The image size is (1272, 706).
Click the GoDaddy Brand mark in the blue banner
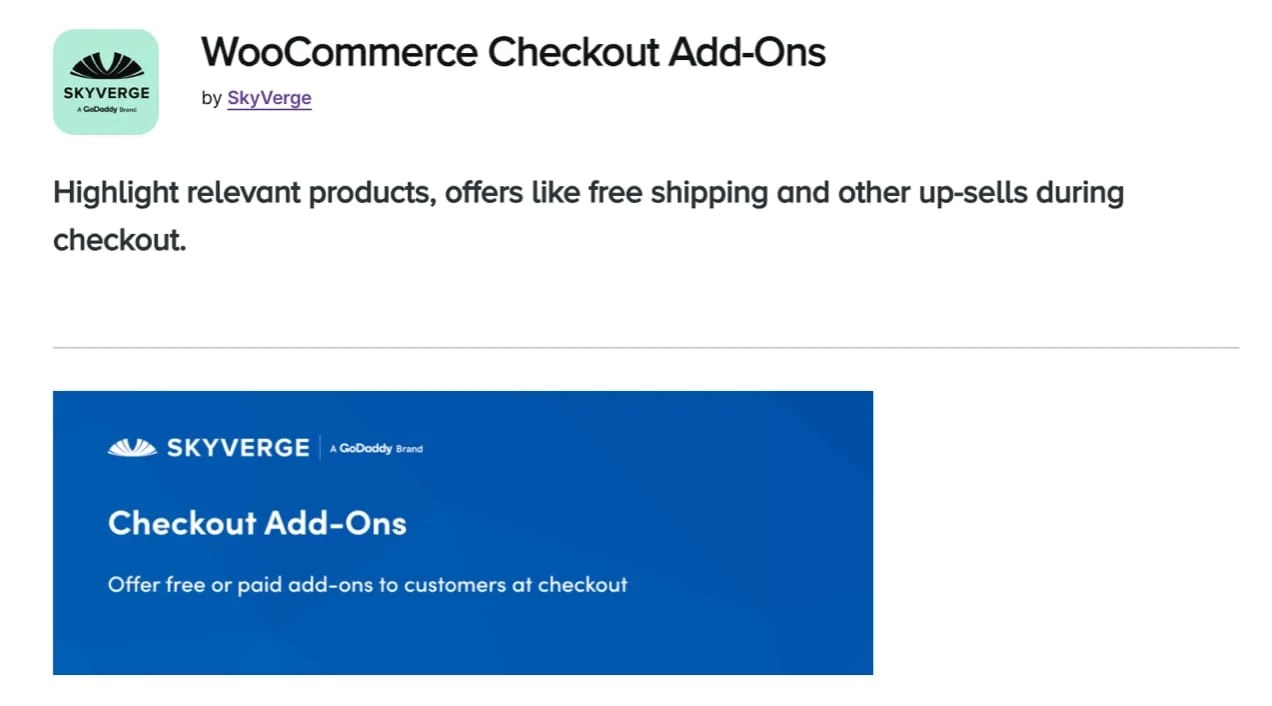coord(377,449)
